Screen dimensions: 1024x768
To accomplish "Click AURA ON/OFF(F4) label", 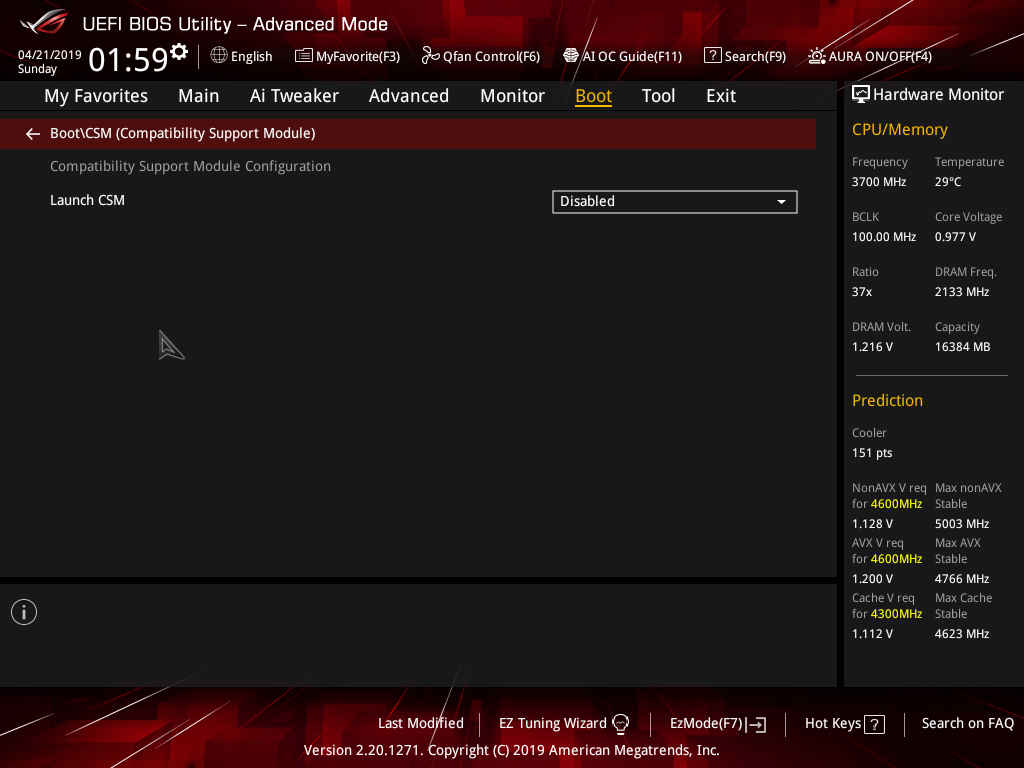I will pos(880,56).
